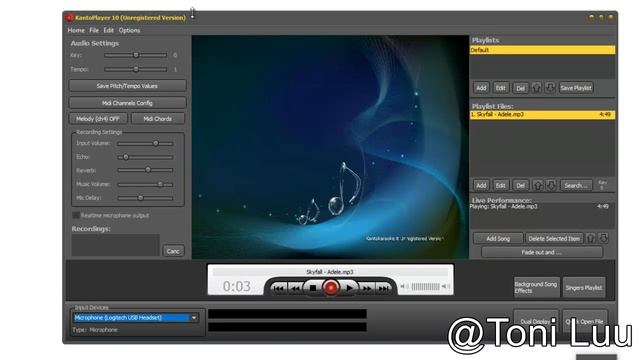
Task: Stop playback with the square stop button
Action: click(313, 288)
